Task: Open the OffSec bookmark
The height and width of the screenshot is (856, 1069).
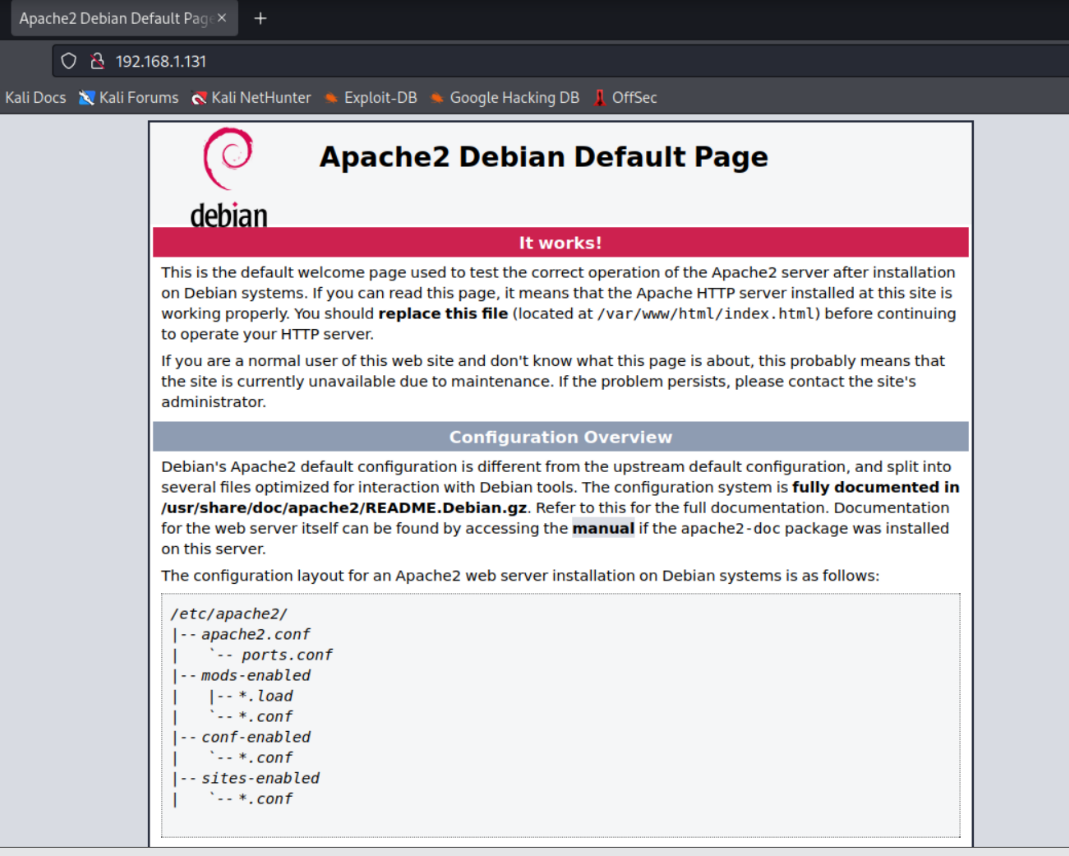Action: 625,97
